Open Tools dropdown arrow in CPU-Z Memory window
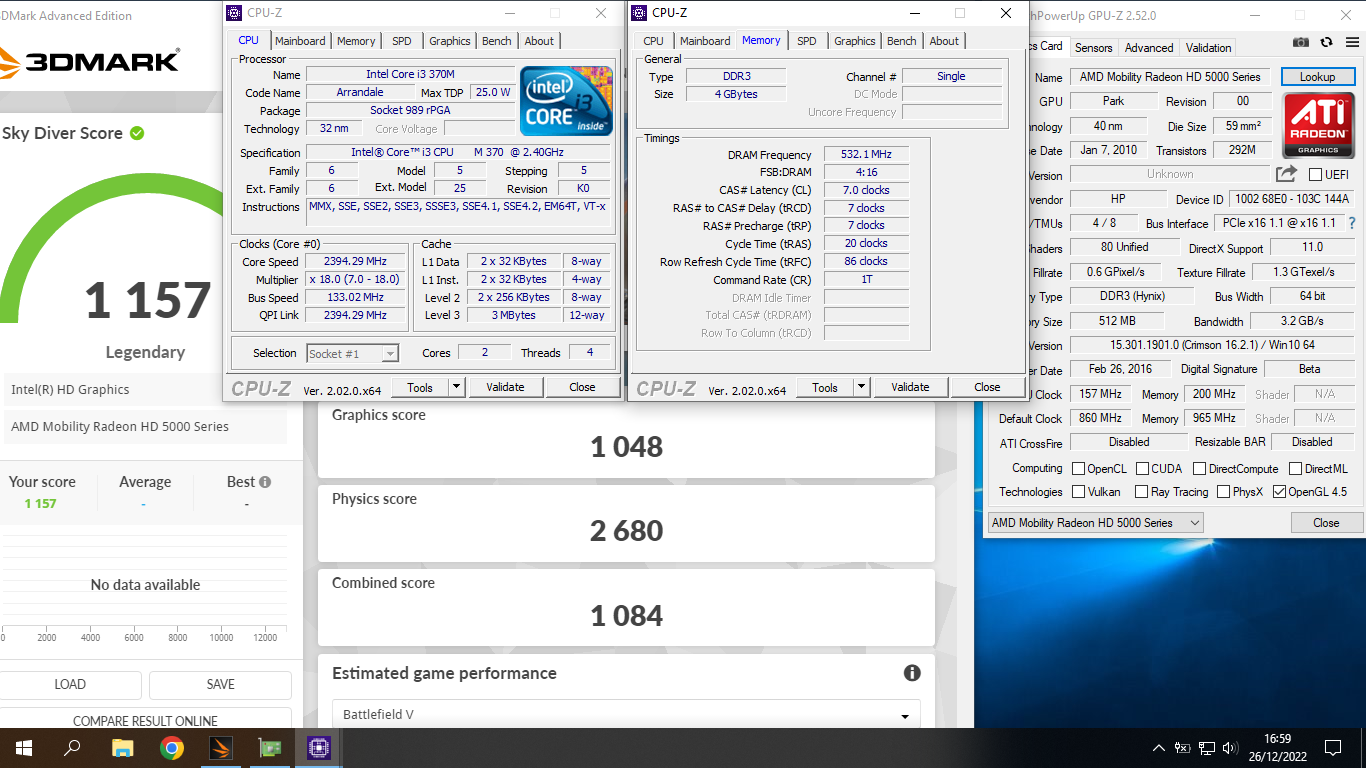This screenshot has height=768, width=1366. coord(861,387)
